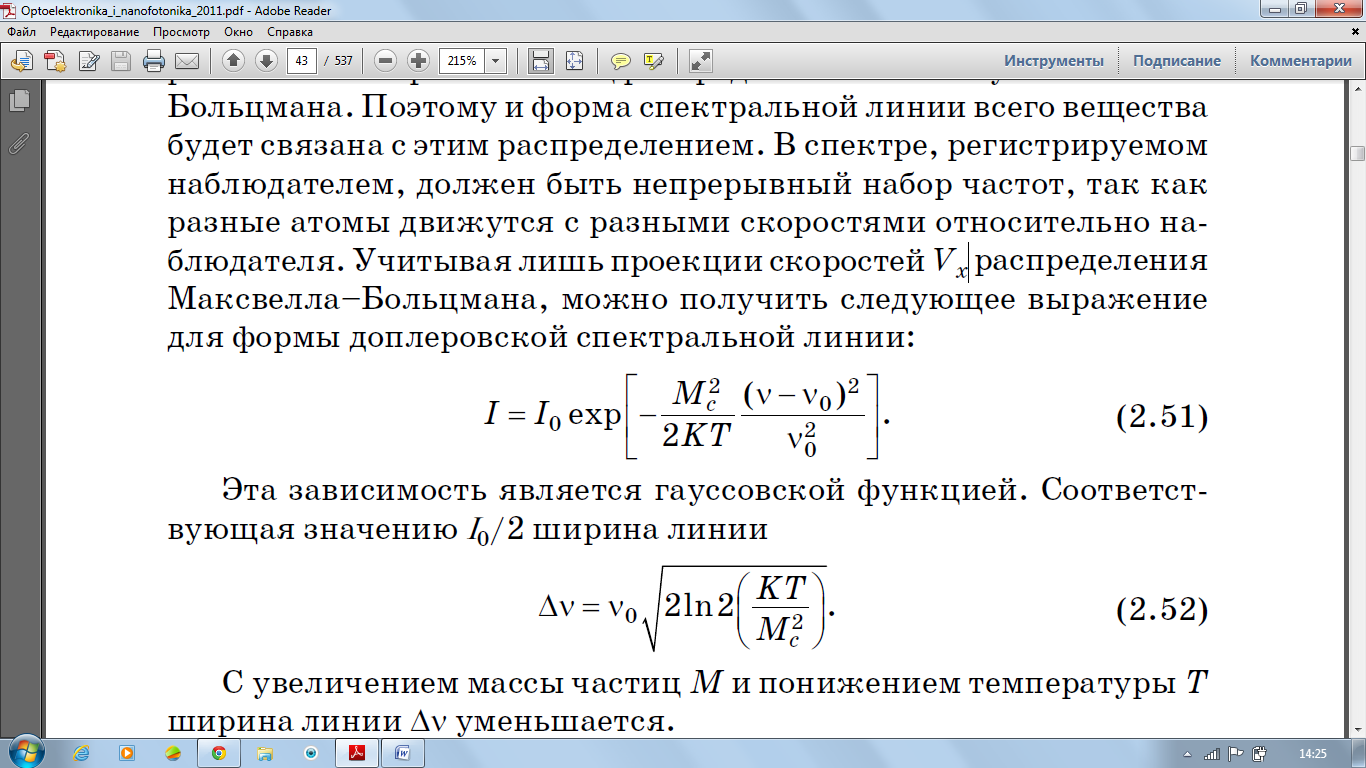This screenshot has height=768, width=1366.
Task: Click the Create PDF online icon
Action: pos(55,61)
